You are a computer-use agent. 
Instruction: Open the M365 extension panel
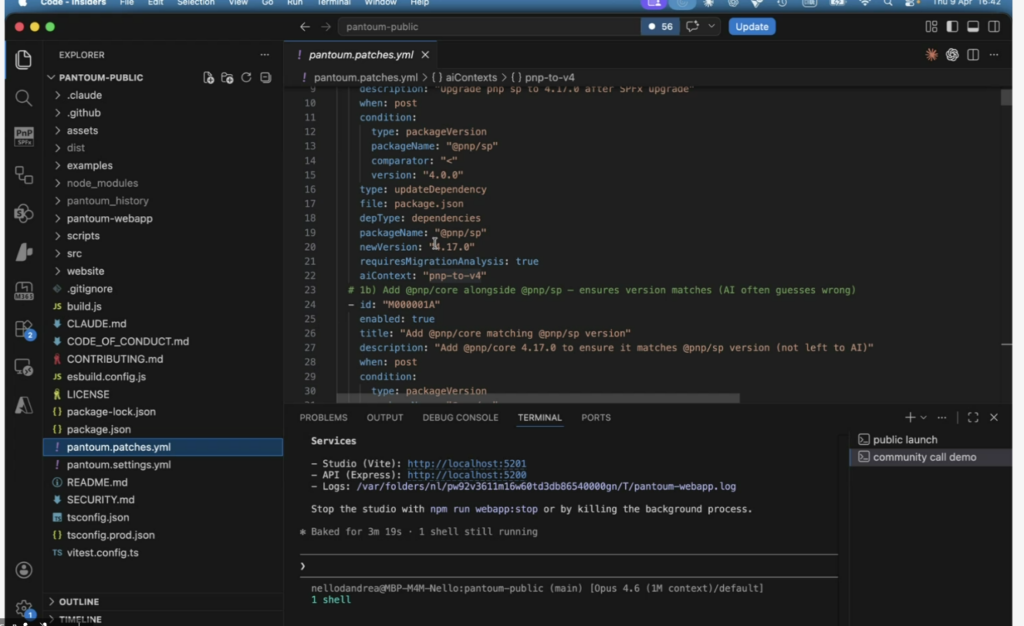[x=23, y=291]
